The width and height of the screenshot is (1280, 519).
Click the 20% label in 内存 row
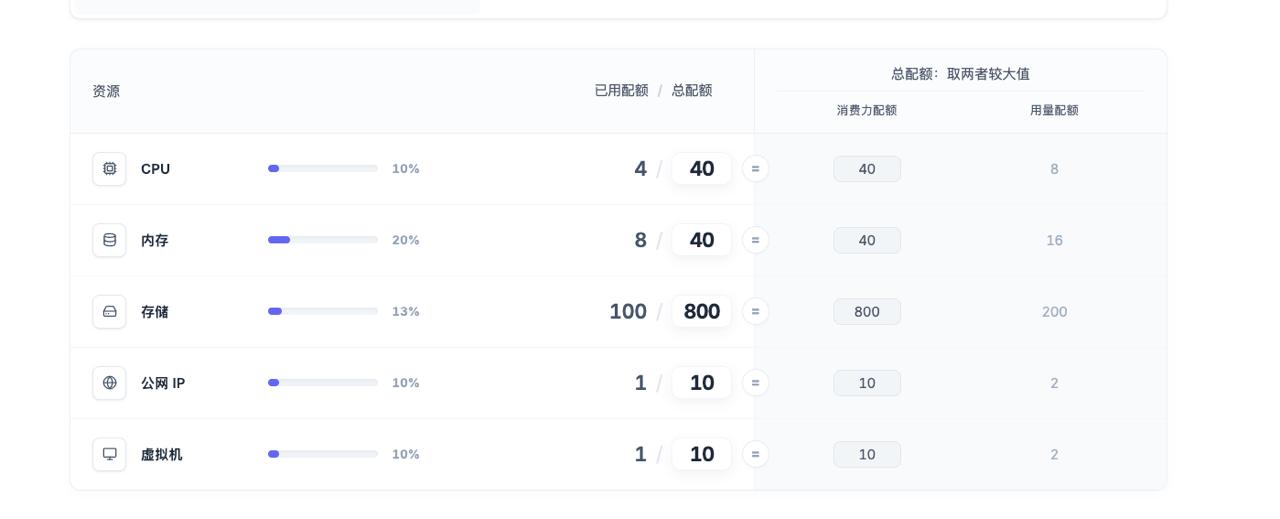tap(406, 240)
